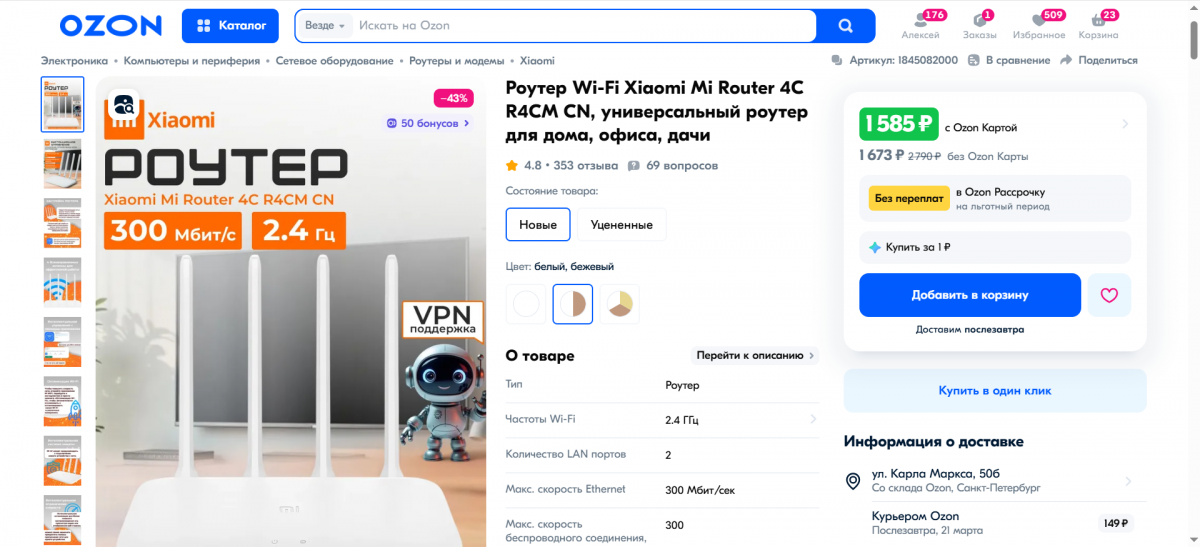
Task: Select the Новые condition option
Action: click(538, 224)
